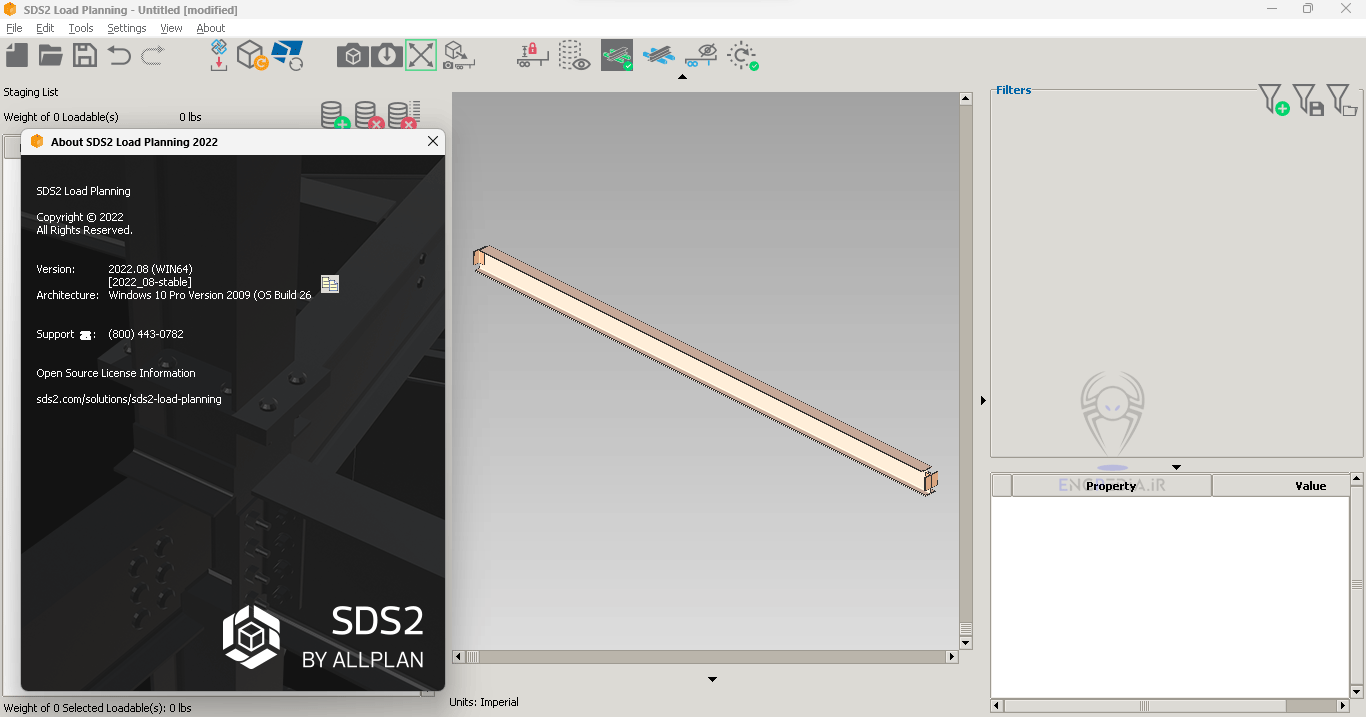Image resolution: width=1366 pixels, height=717 pixels.
Task: Open a file with the folder icon
Action: click(x=51, y=55)
